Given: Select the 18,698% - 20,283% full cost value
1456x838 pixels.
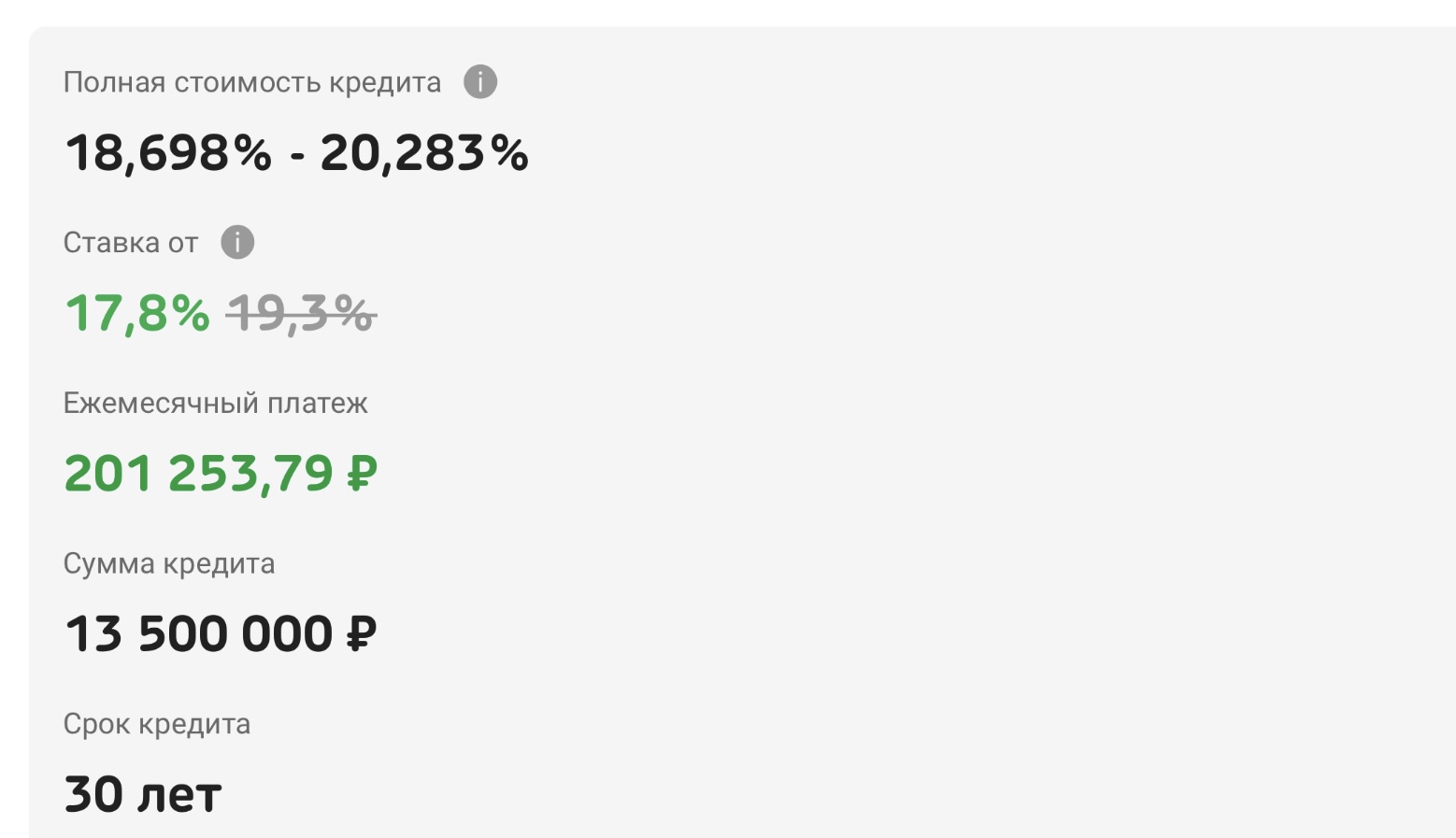Looking at the screenshot, I should click(297, 153).
